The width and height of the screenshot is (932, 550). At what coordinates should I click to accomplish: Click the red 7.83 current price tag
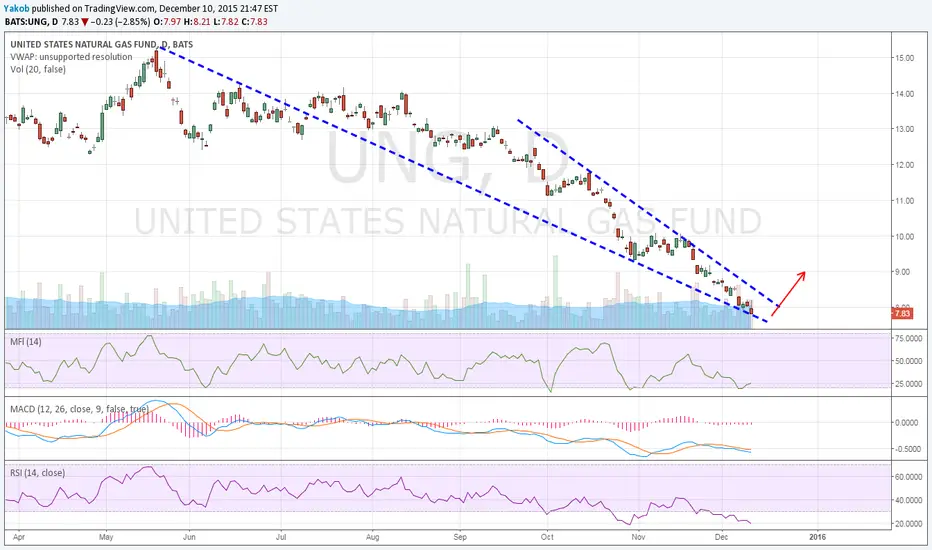(x=902, y=313)
